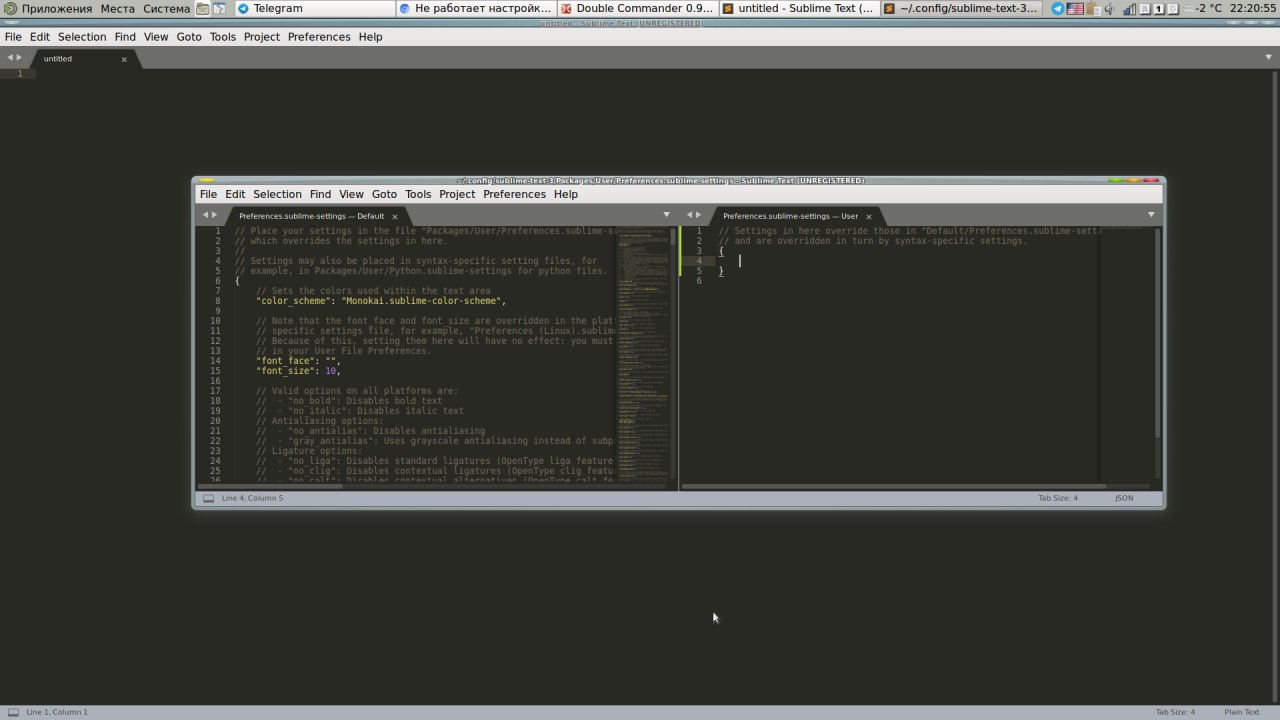
Task: Open Tools menu in untitled Sublime window
Action: (x=223, y=37)
